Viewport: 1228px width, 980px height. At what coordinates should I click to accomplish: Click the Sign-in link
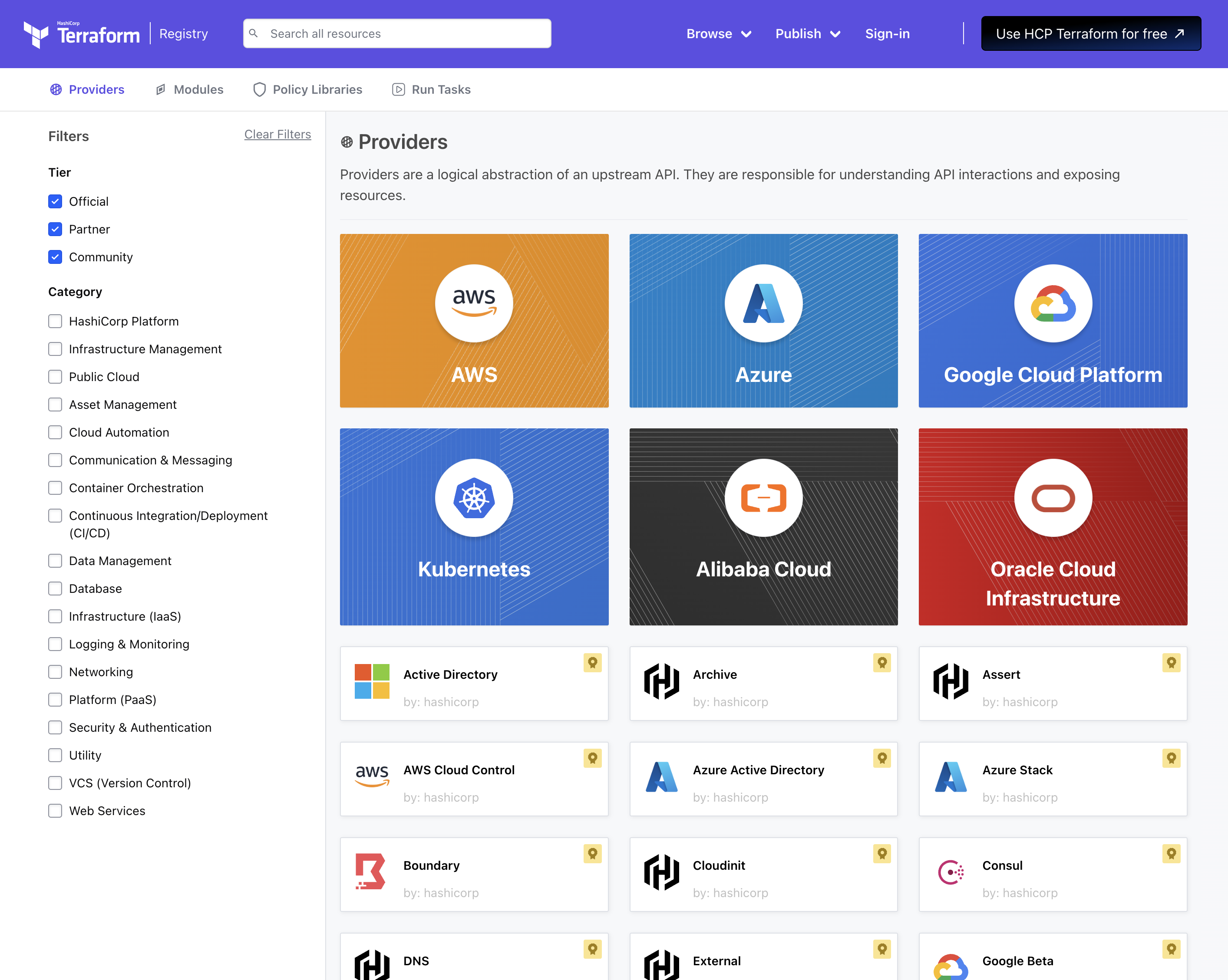(888, 33)
